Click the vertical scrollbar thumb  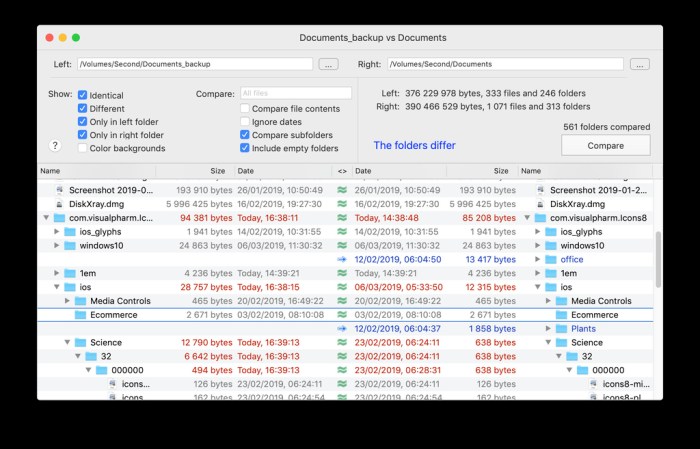point(658,259)
